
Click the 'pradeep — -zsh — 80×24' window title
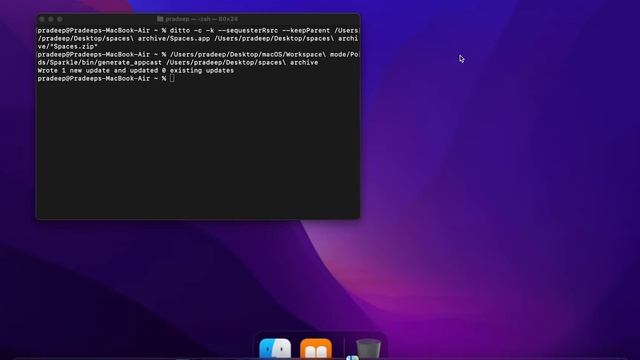coord(202,19)
